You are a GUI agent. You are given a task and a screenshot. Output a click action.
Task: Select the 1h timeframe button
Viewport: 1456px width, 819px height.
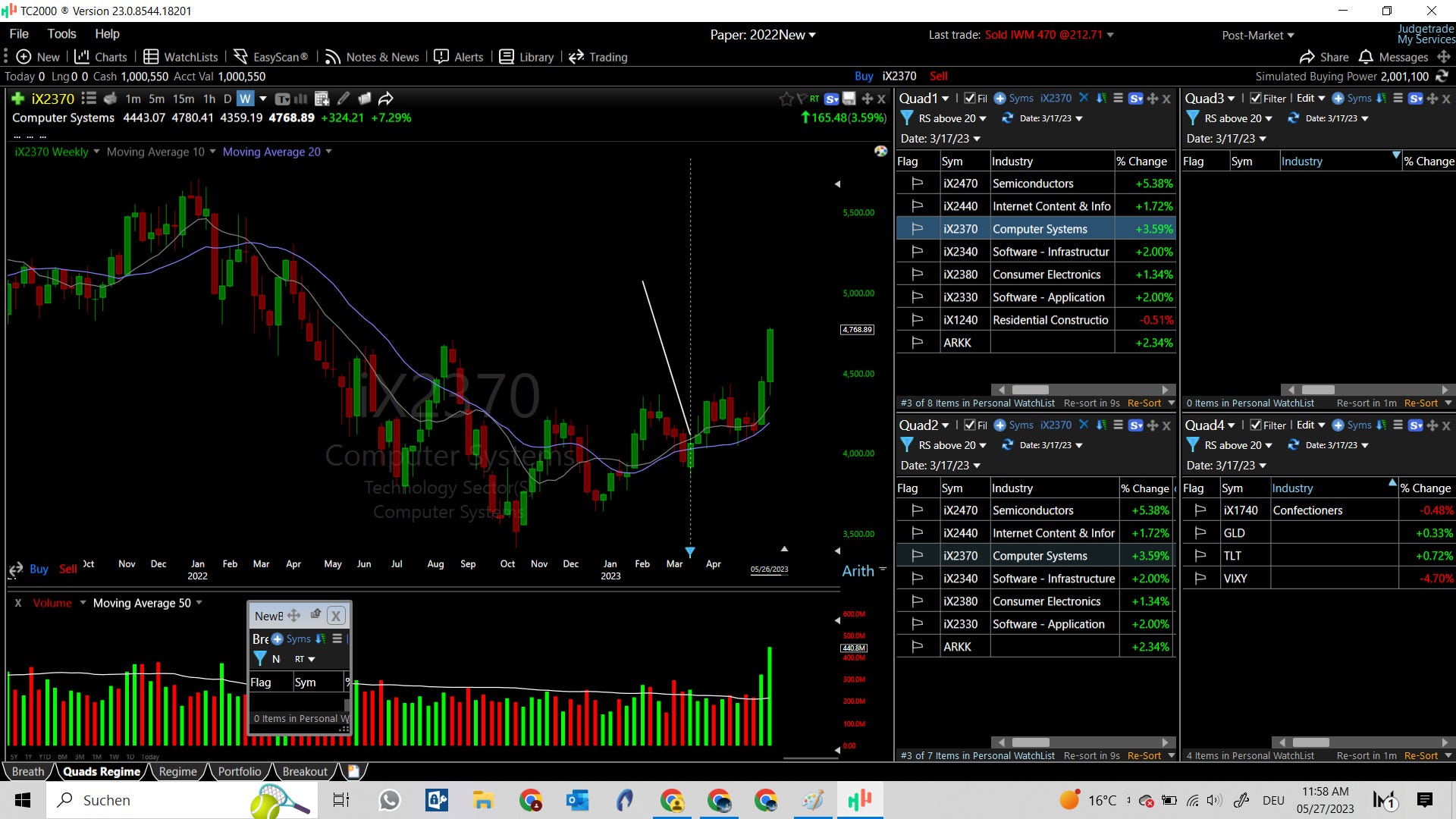click(209, 99)
